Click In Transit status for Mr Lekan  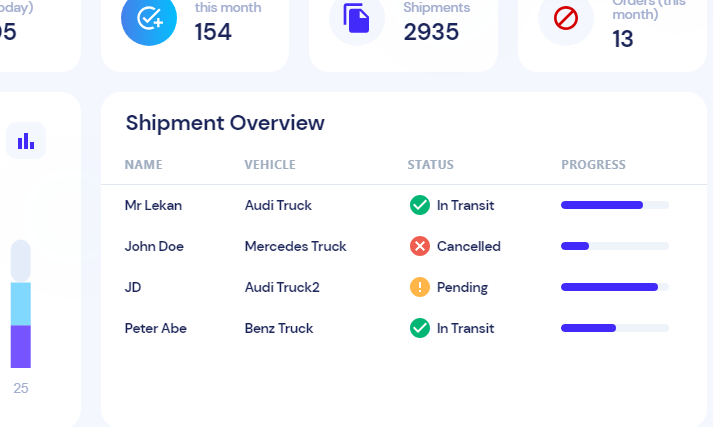pos(466,206)
